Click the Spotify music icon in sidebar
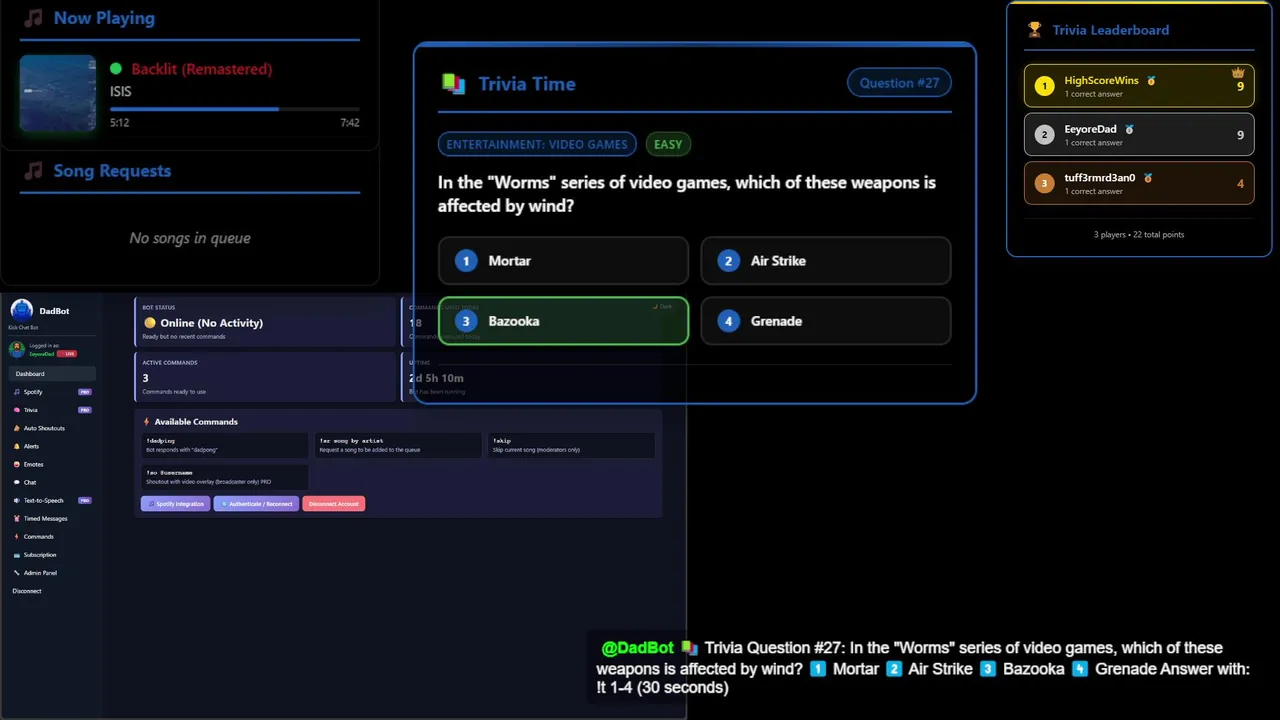Image resolution: width=1280 pixels, height=720 pixels. [16, 392]
